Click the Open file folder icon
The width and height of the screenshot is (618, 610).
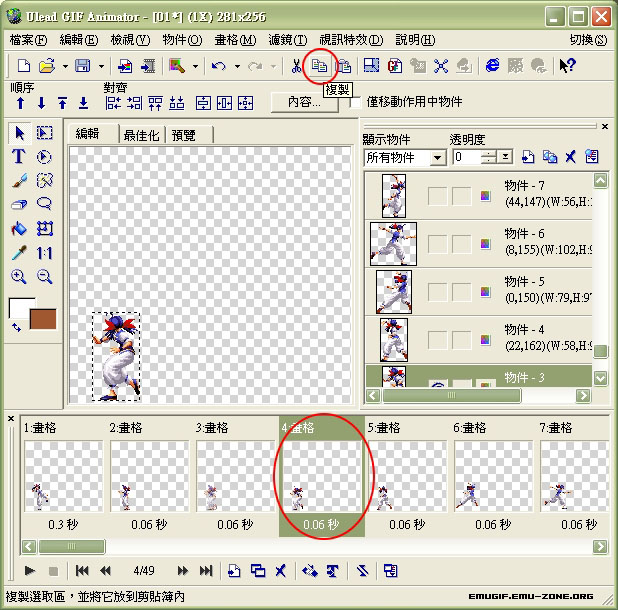pyautogui.click(x=47, y=66)
